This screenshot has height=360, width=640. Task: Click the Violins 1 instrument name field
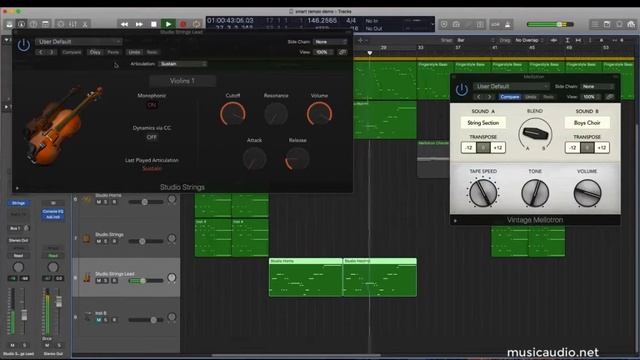(182, 81)
